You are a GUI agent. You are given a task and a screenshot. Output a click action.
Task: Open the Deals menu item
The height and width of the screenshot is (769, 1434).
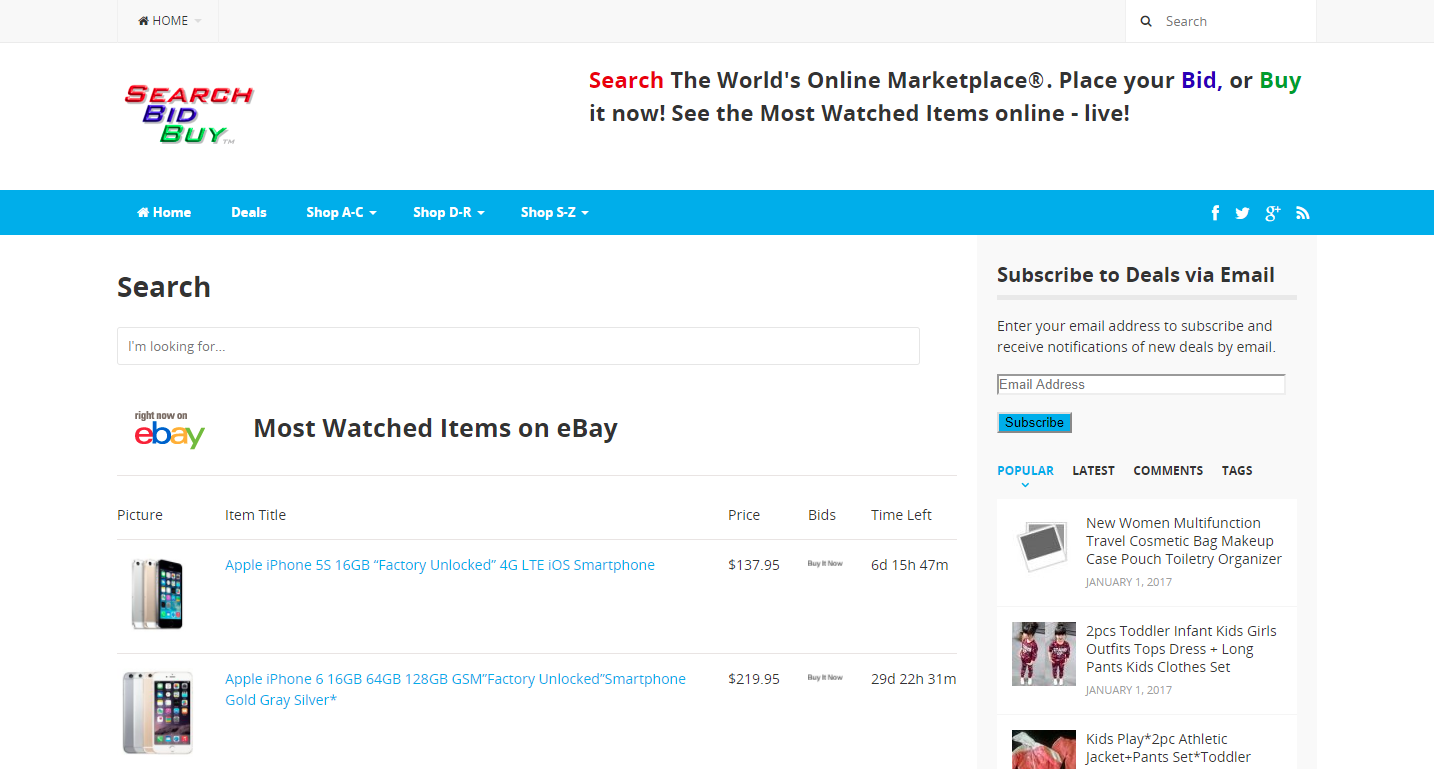pyautogui.click(x=249, y=212)
